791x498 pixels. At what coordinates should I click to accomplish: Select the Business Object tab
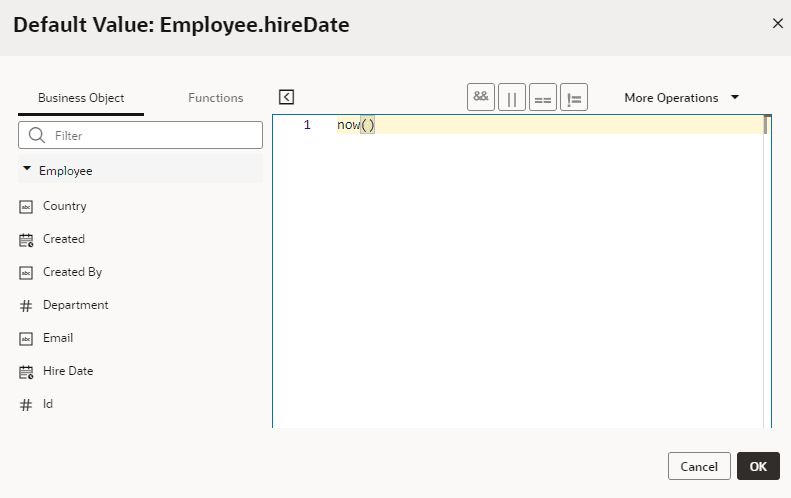click(81, 98)
